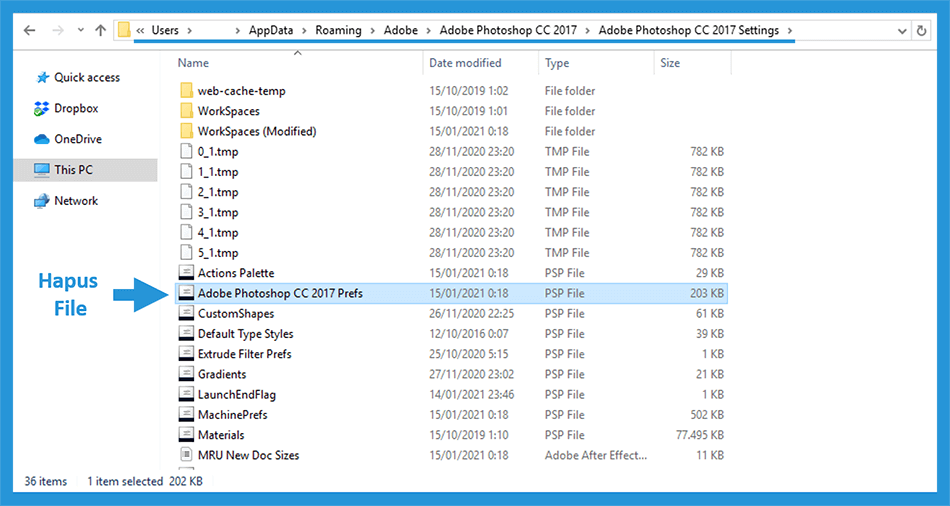Open the recent locations dropdown arrow
The width and height of the screenshot is (950, 506).
[81, 30]
